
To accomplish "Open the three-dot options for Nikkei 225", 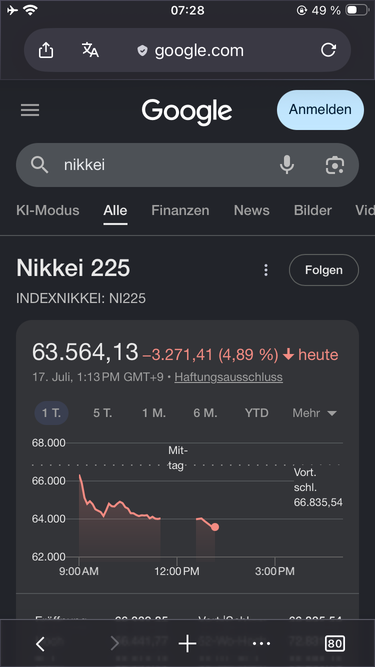I will (266, 270).
